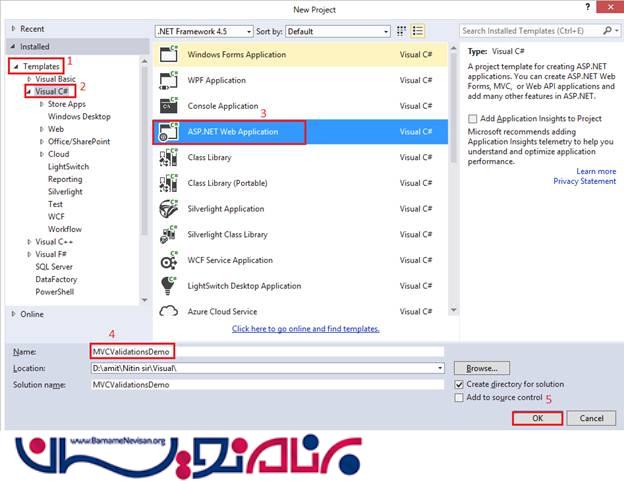Enable Add Application Insights to Project

[x=473, y=118]
